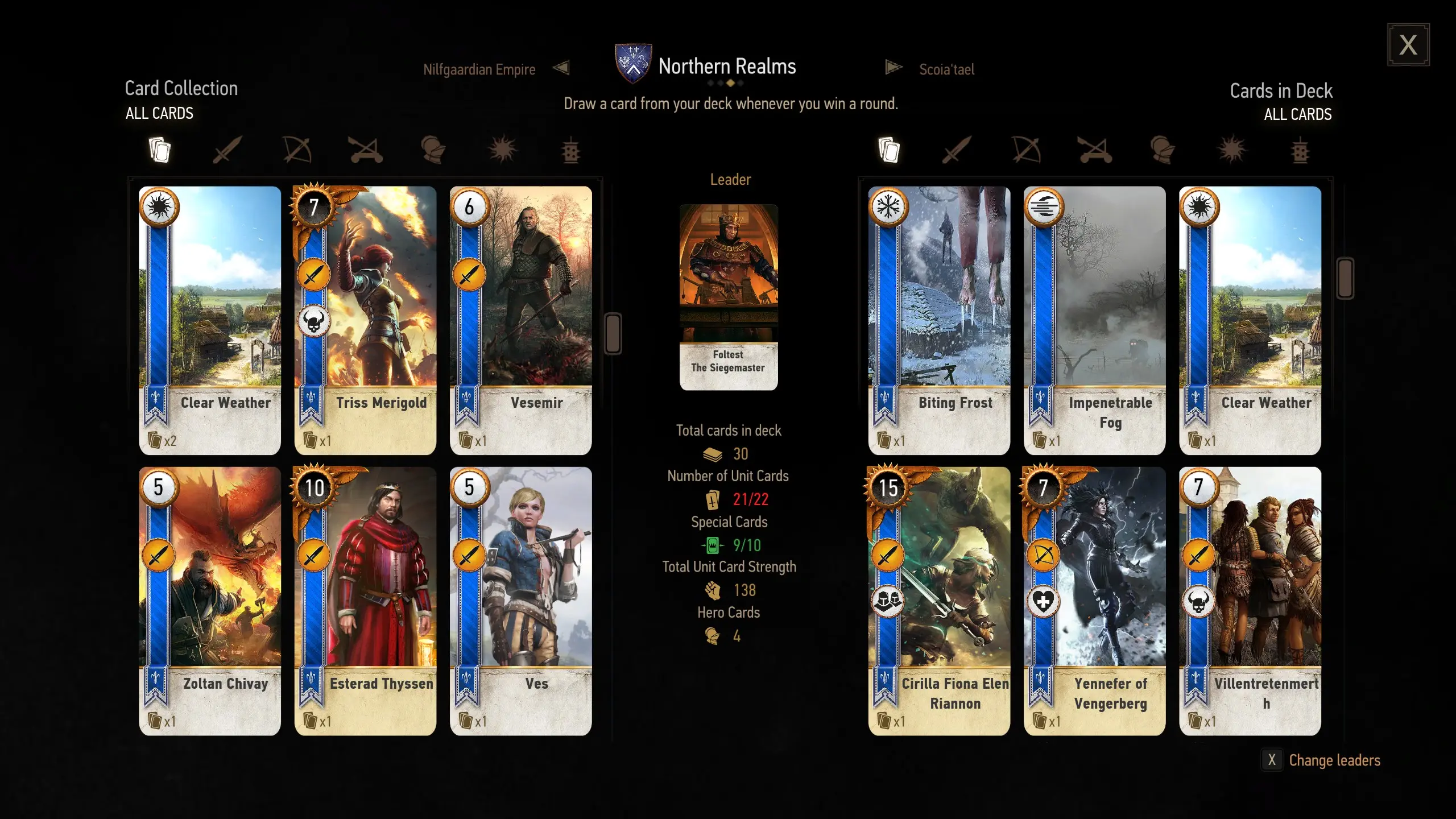This screenshot has width=1456, height=819.
Task: Filter Card Collection by hero helmet icon
Action: (x=433, y=150)
